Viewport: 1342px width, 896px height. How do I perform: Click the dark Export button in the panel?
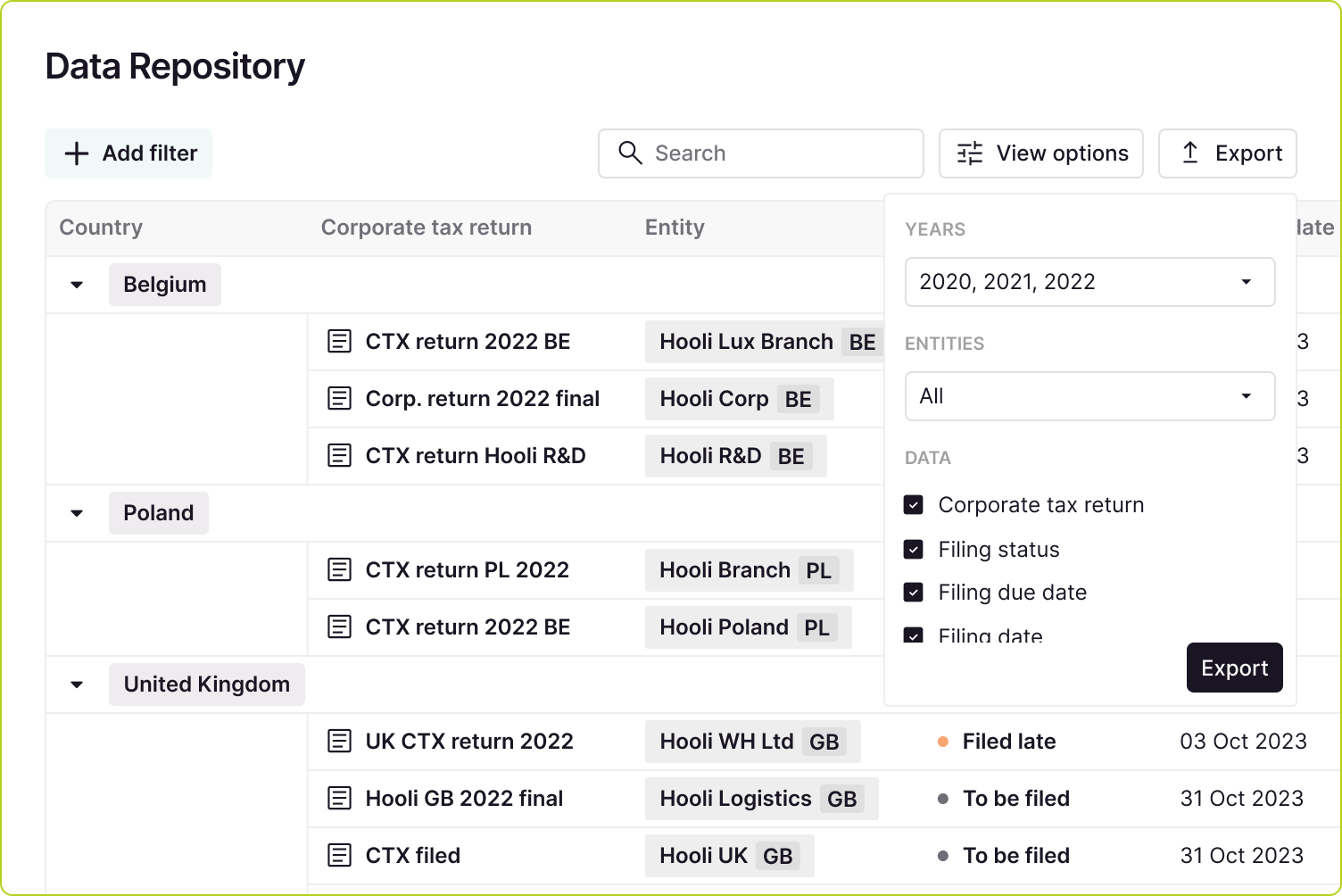[1234, 668]
